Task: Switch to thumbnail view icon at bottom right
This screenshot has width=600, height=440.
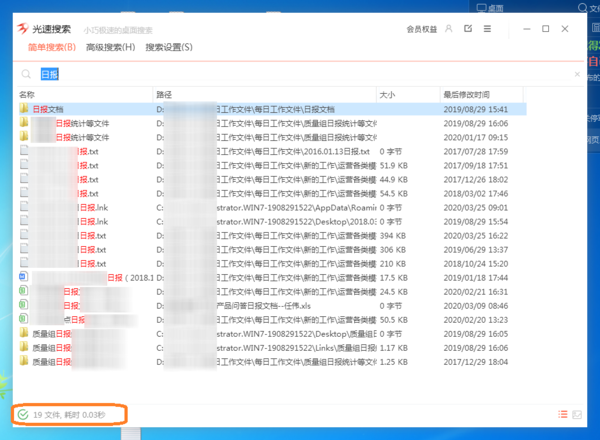Action: point(577,414)
